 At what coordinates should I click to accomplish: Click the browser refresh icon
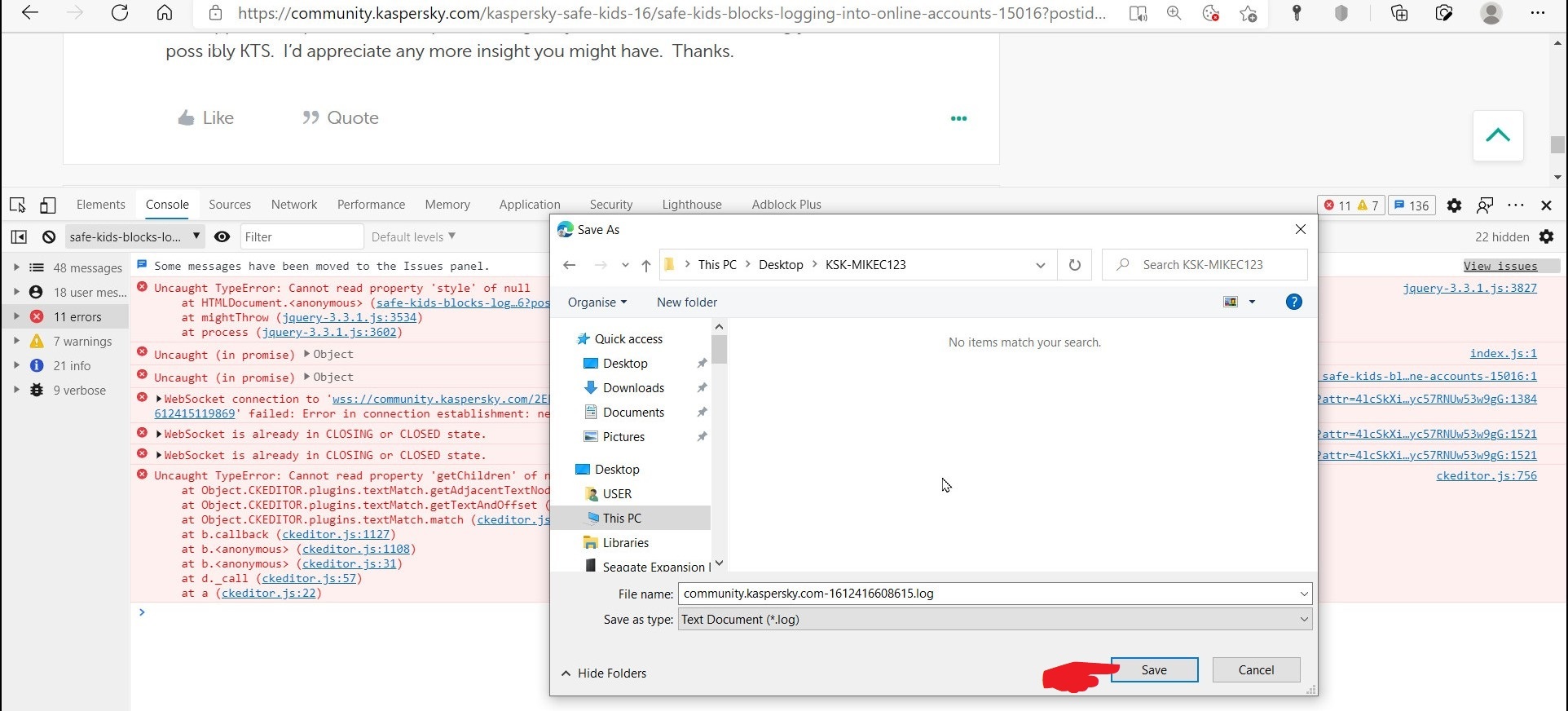click(120, 13)
